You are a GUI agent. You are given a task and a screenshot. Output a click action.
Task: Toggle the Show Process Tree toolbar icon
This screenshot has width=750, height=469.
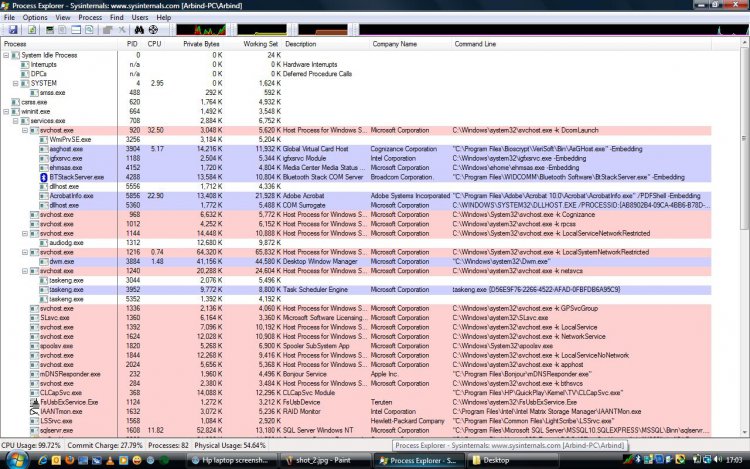pyautogui.click(x=62, y=30)
